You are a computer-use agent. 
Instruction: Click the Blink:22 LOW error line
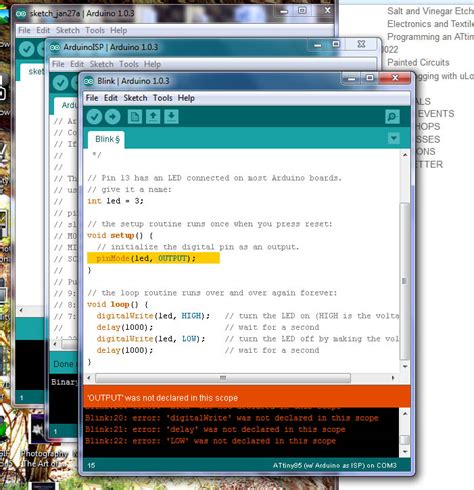[x=210, y=441]
